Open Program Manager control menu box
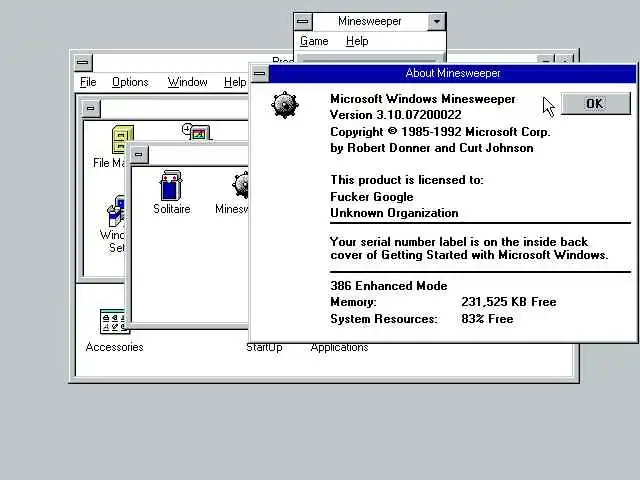640x480 pixels. point(83,62)
